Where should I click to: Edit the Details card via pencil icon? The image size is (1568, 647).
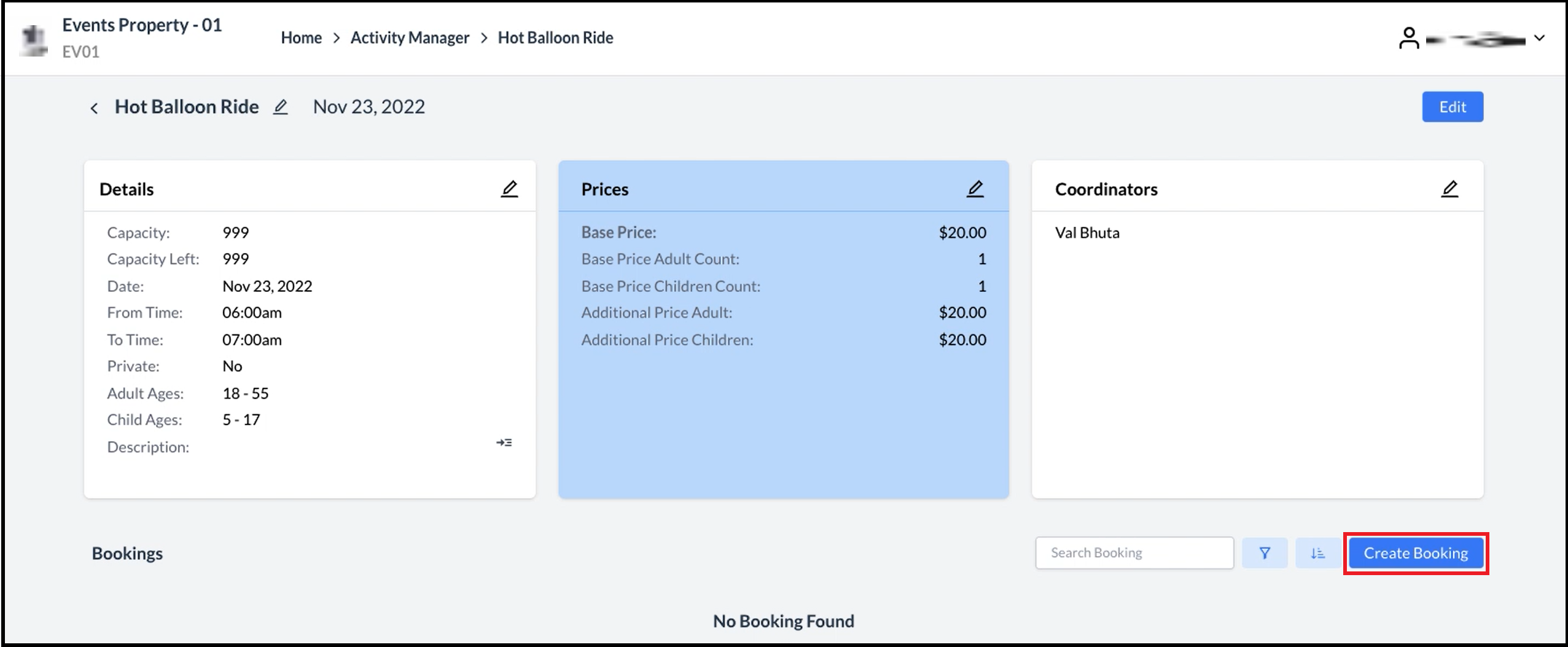[x=509, y=189]
